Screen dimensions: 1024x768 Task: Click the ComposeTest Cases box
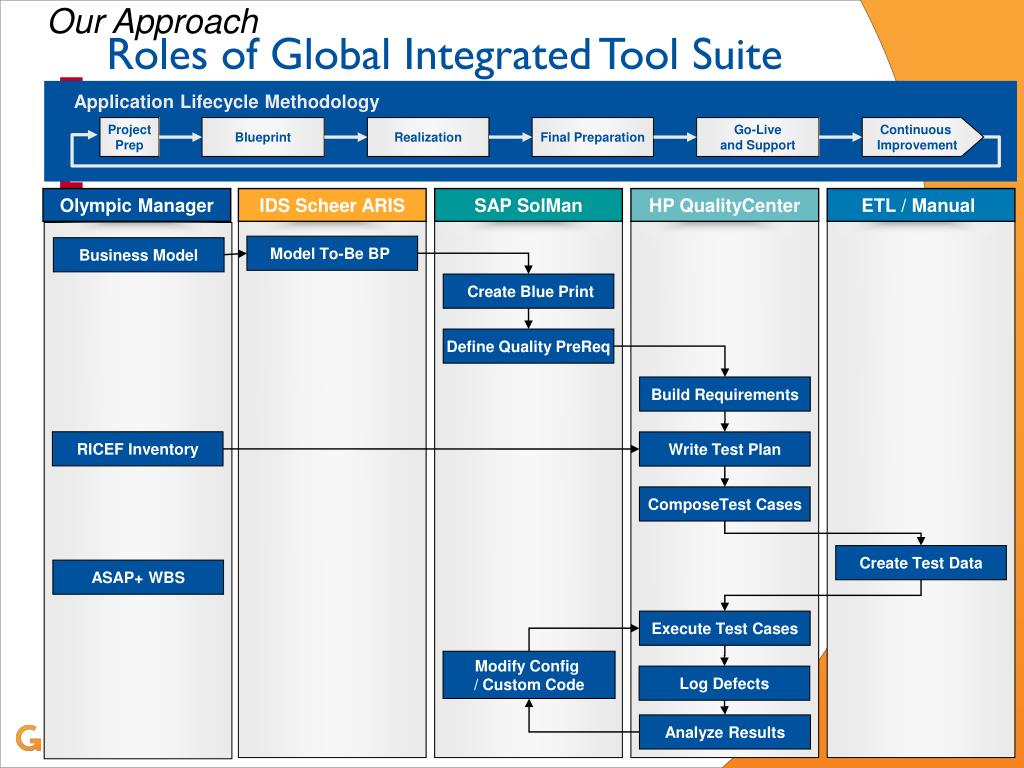point(724,504)
